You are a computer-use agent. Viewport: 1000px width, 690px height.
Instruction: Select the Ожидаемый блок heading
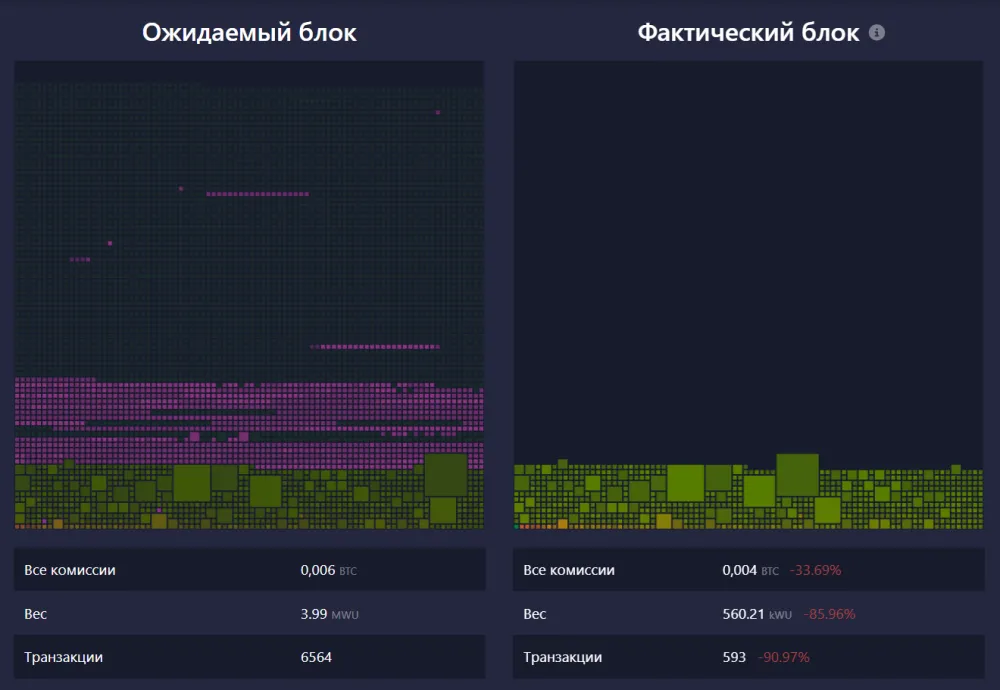point(248,31)
